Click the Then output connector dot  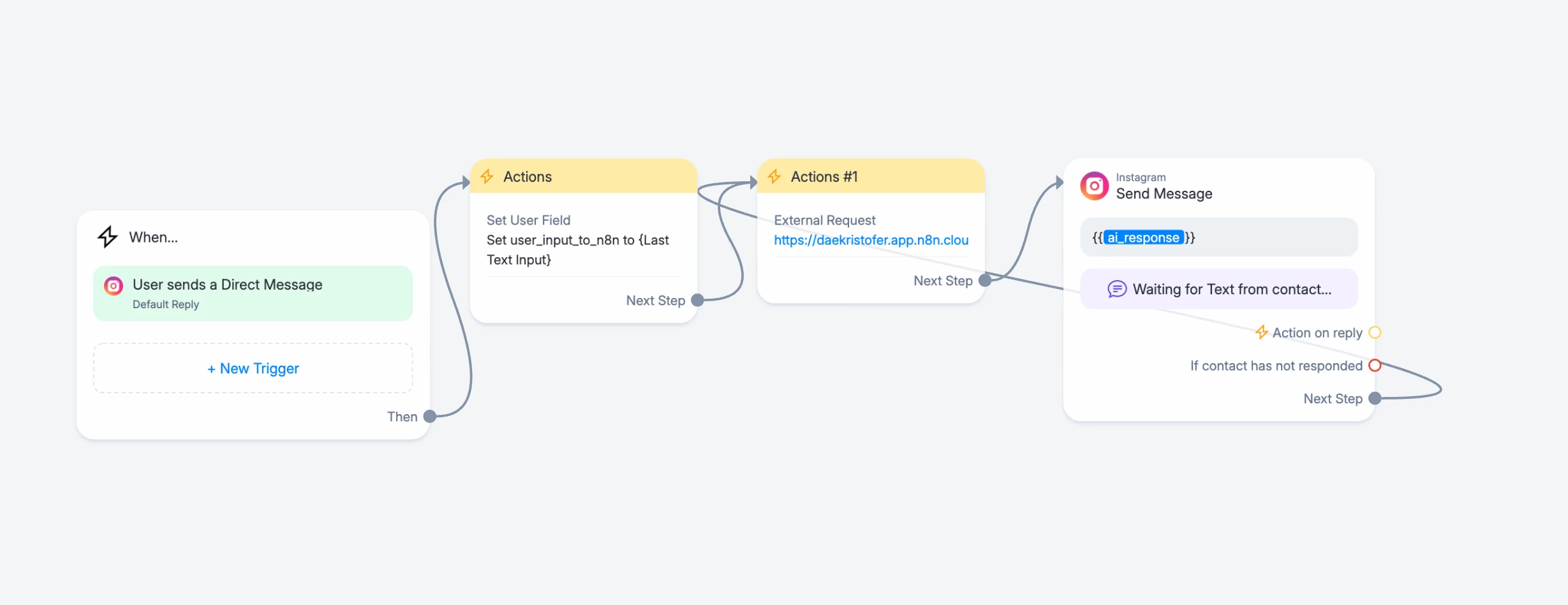point(430,417)
